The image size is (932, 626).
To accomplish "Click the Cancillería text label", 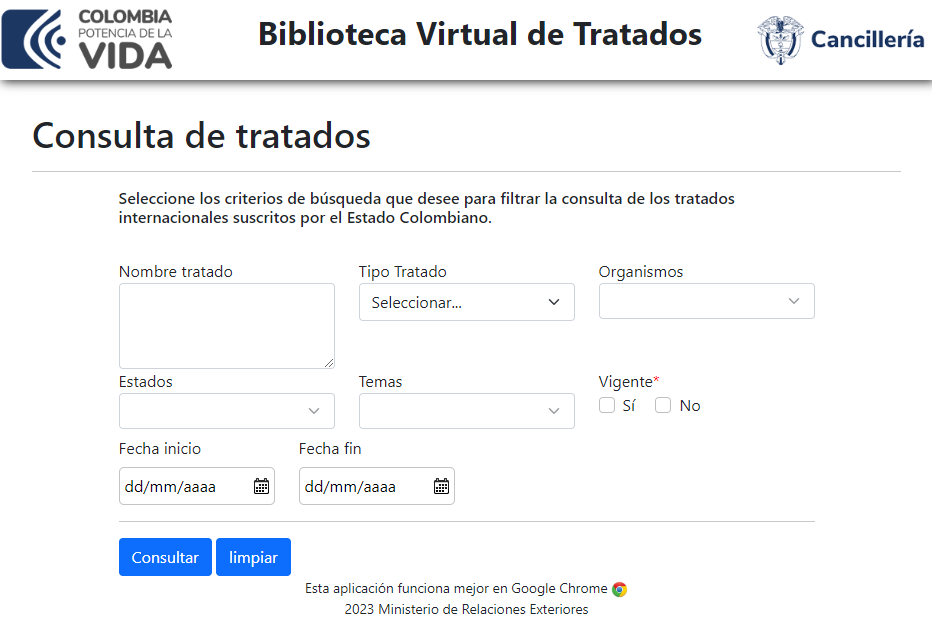I will coord(867,38).
